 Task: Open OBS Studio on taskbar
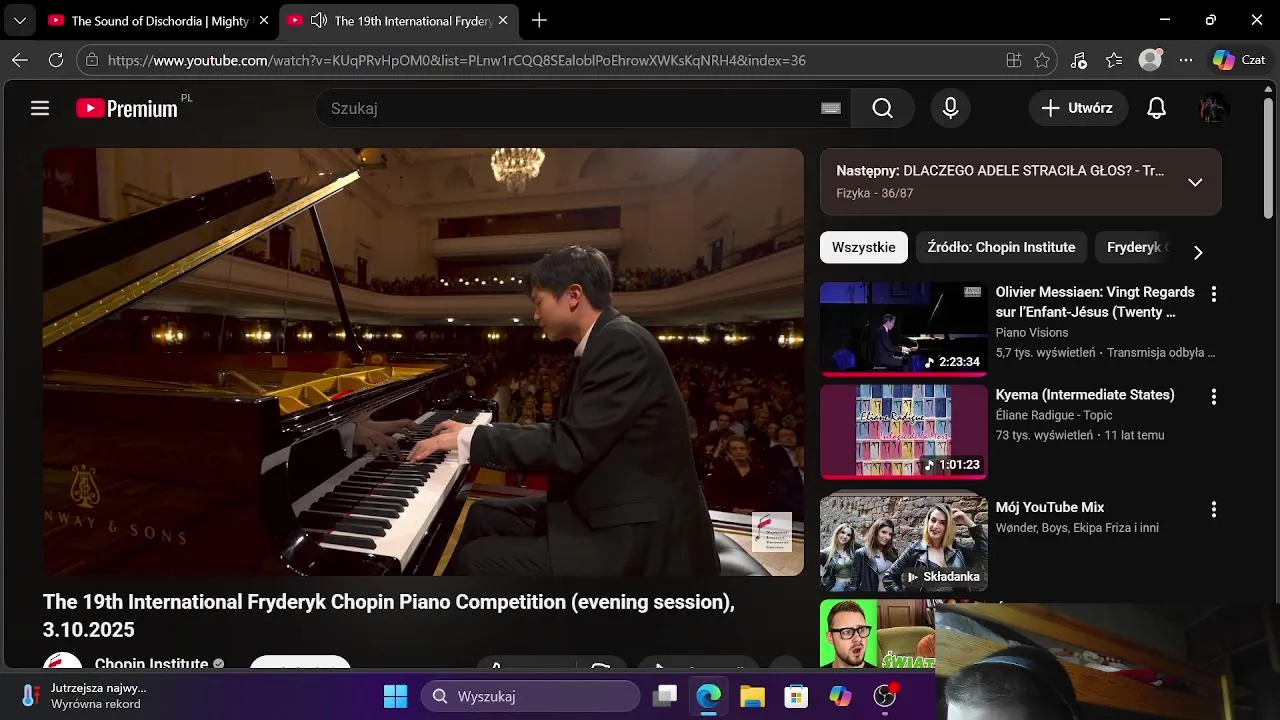click(x=884, y=696)
